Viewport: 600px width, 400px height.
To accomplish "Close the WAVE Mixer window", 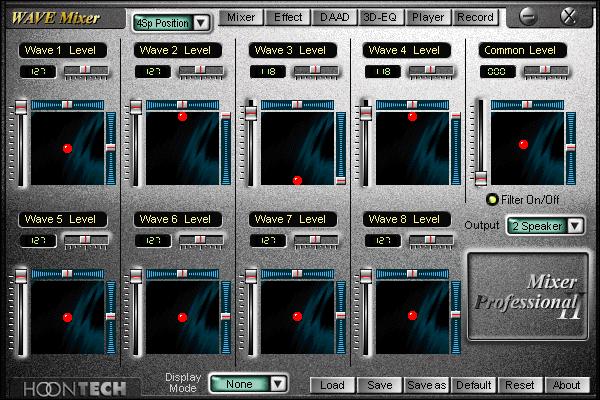I will coord(569,17).
